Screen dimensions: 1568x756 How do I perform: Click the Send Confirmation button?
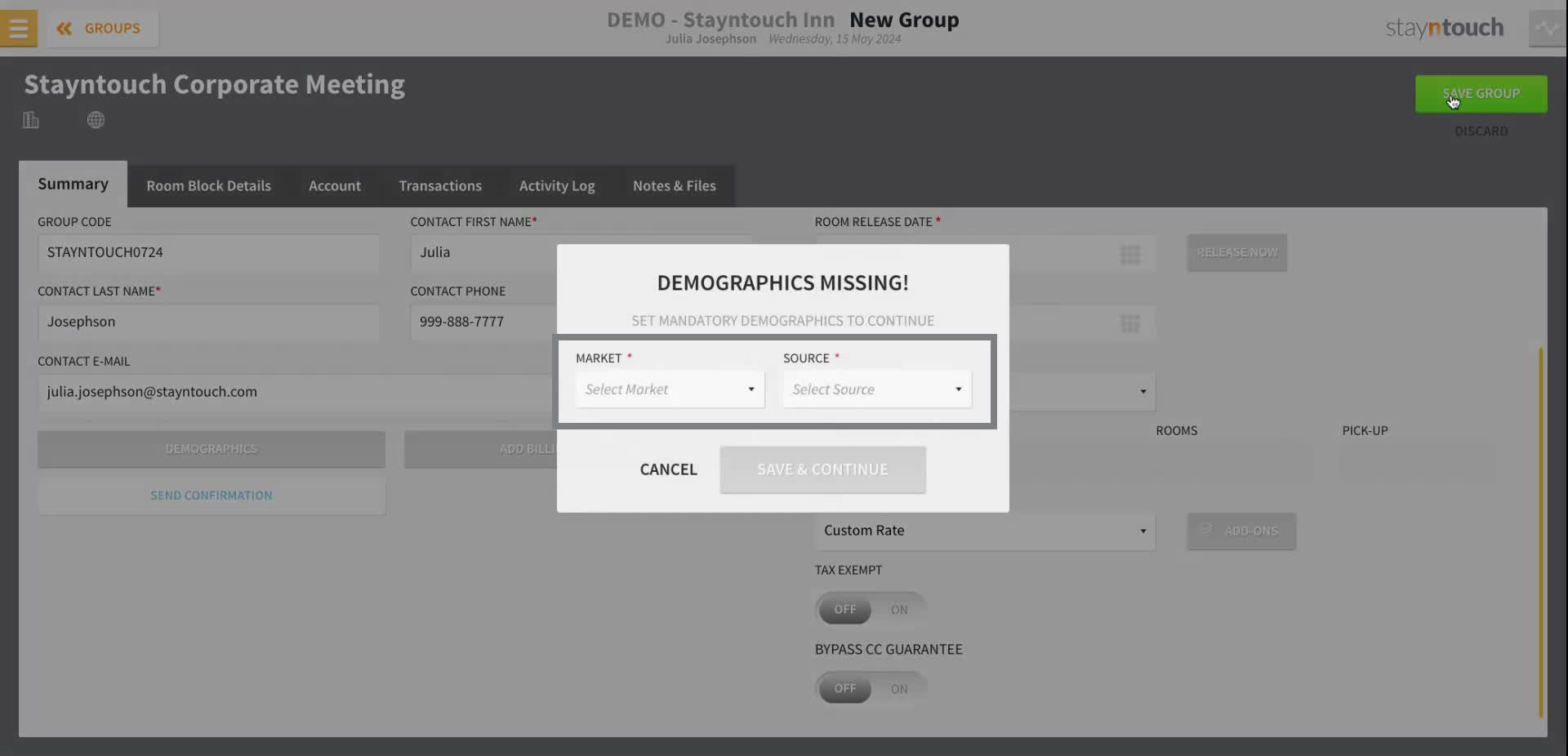[x=212, y=496]
